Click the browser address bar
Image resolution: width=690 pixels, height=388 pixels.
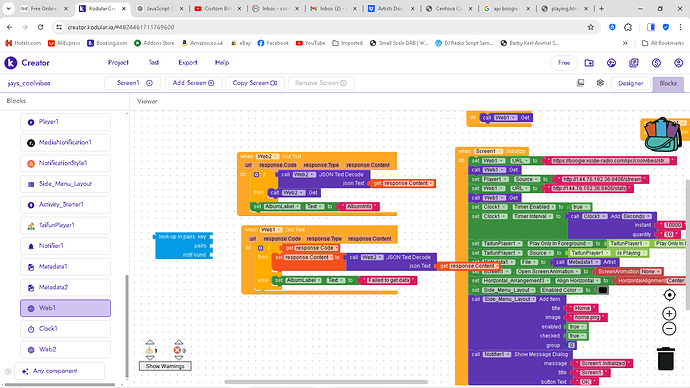point(326,27)
